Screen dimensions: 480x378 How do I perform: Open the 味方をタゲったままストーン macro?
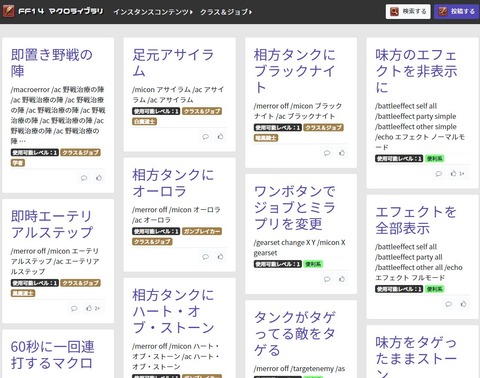coord(416,356)
